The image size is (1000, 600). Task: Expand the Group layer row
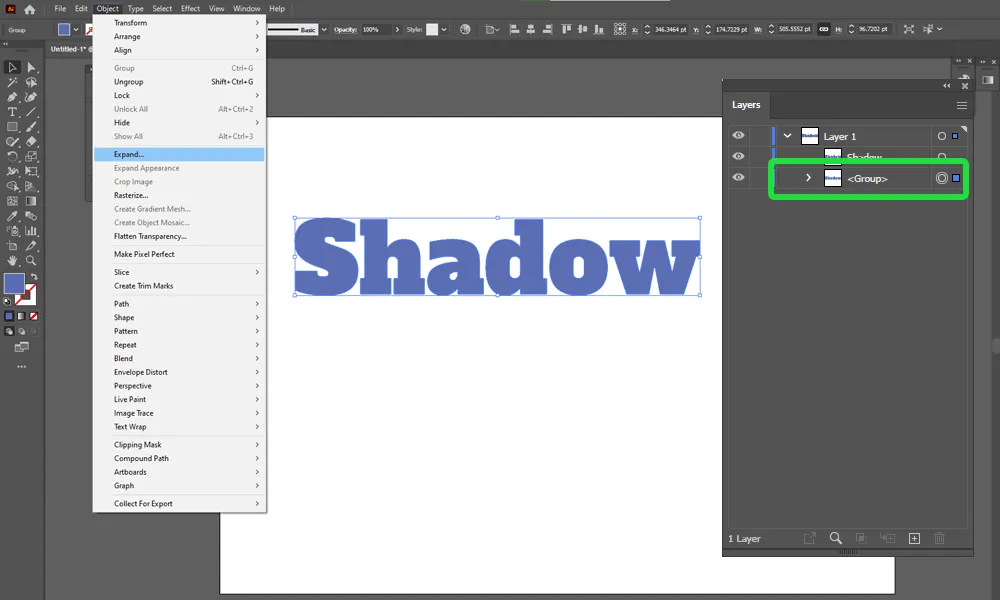coord(808,178)
